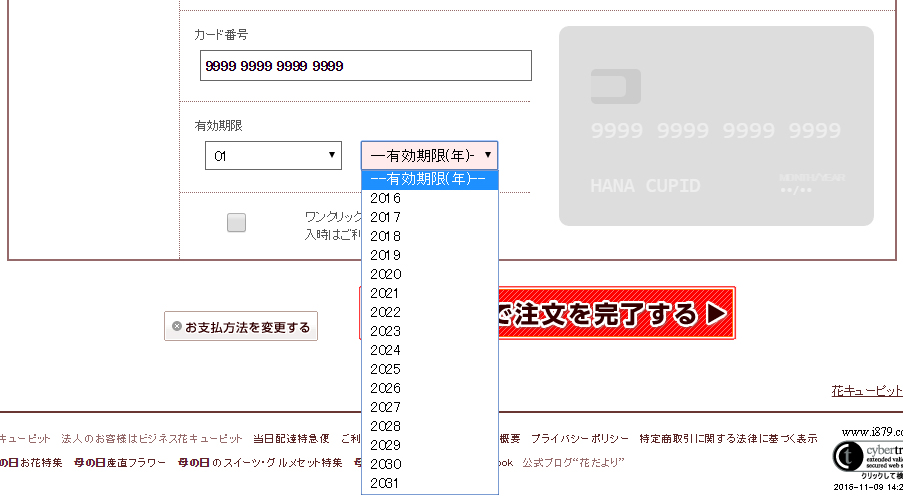Open 母の日のスイーツ・グルメセット特集 link

pos(260,462)
